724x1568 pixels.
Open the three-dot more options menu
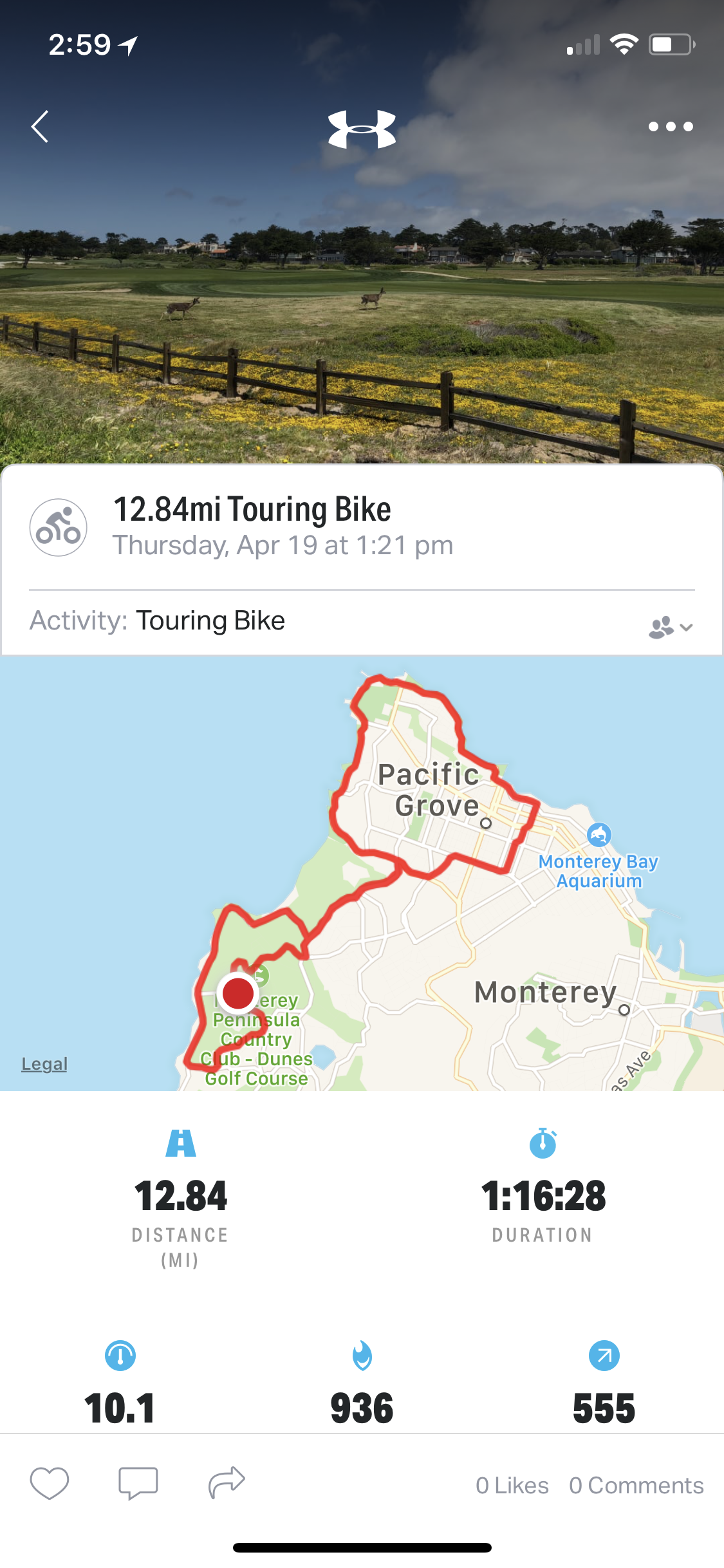(670, 127)
